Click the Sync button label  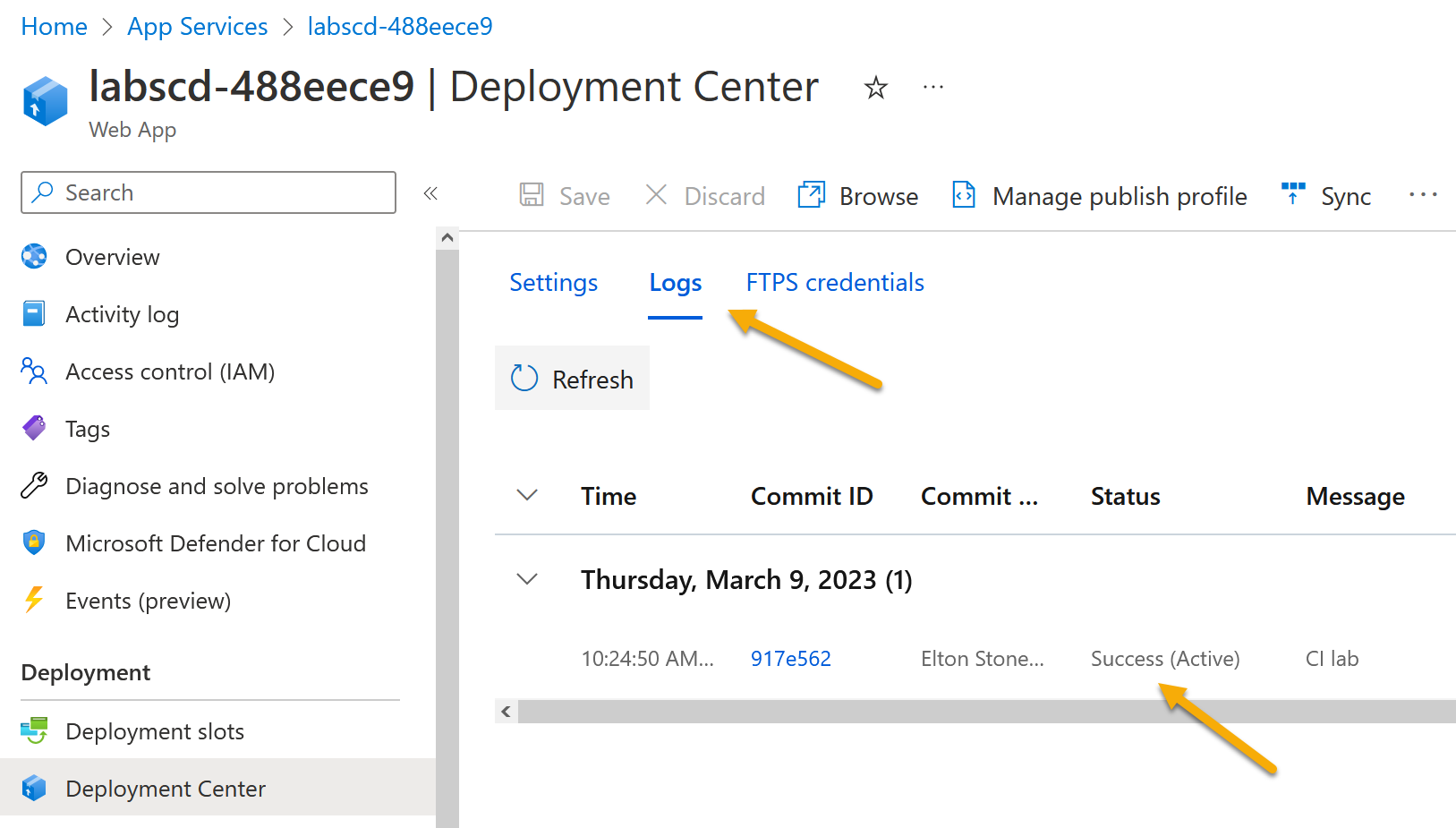(x=1346, y=196)
